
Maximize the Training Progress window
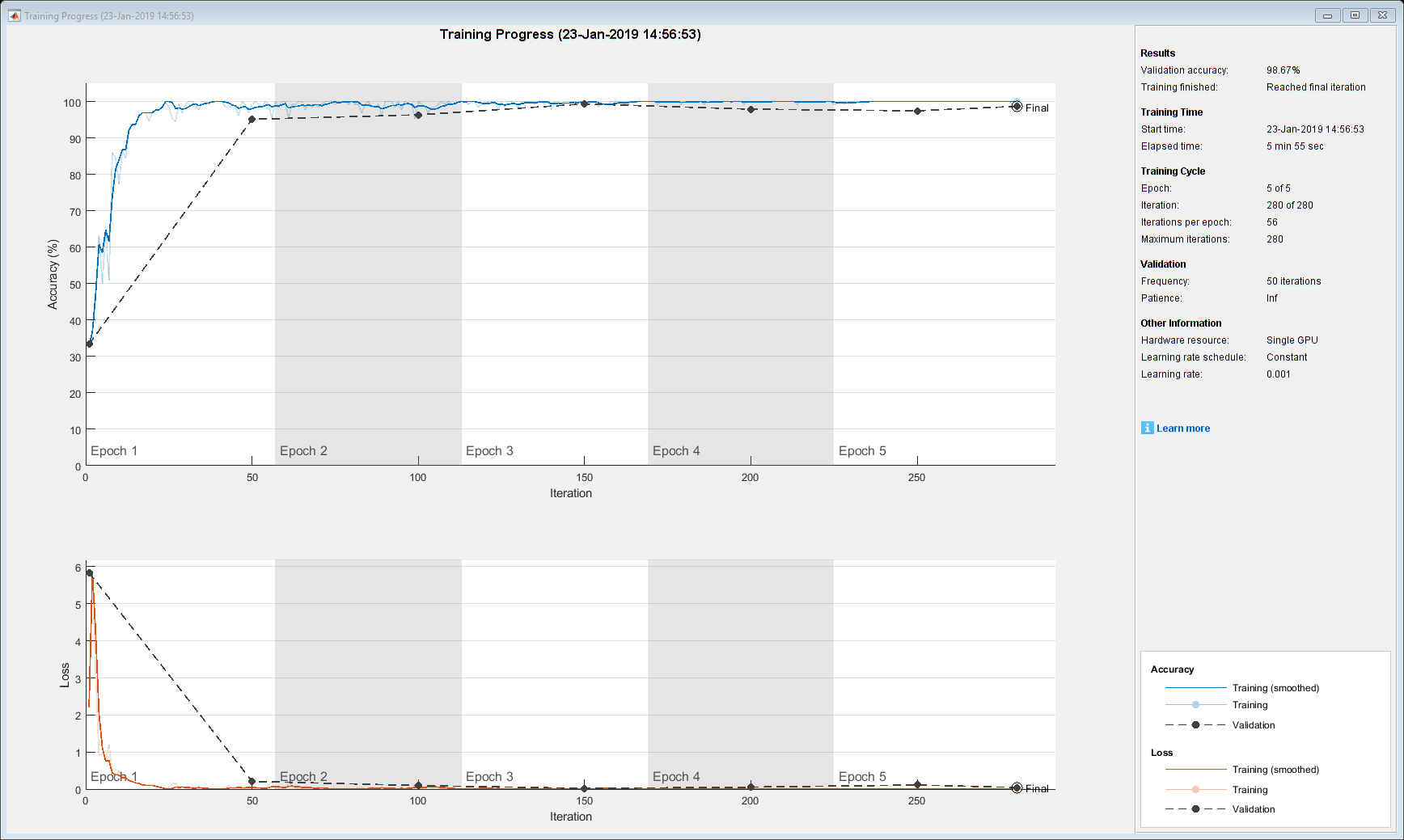pyautogui.click(x=1355, y=15)
